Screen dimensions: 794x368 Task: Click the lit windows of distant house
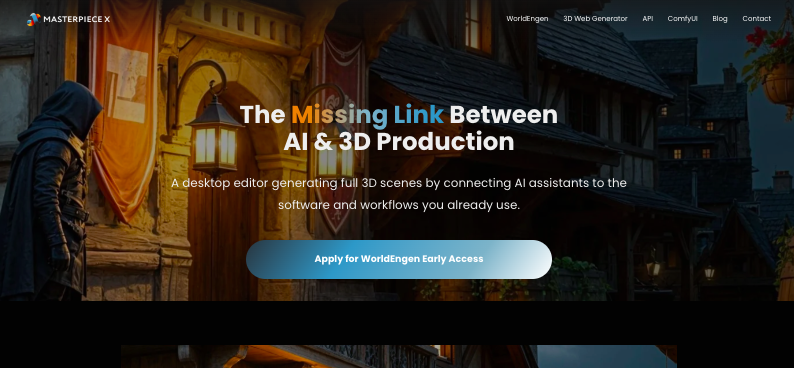pos(691,153)
